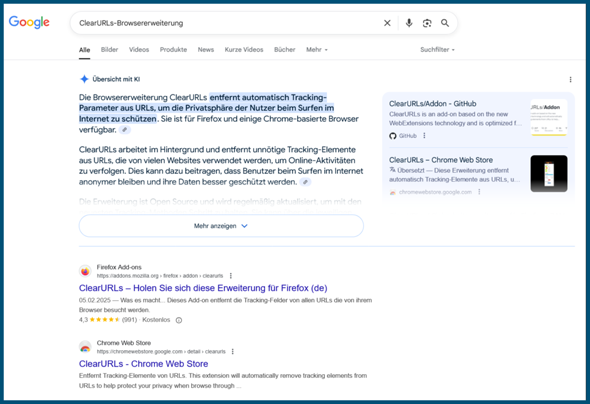
Task: Open image search with camera lens icon
Action: [427, 23]
